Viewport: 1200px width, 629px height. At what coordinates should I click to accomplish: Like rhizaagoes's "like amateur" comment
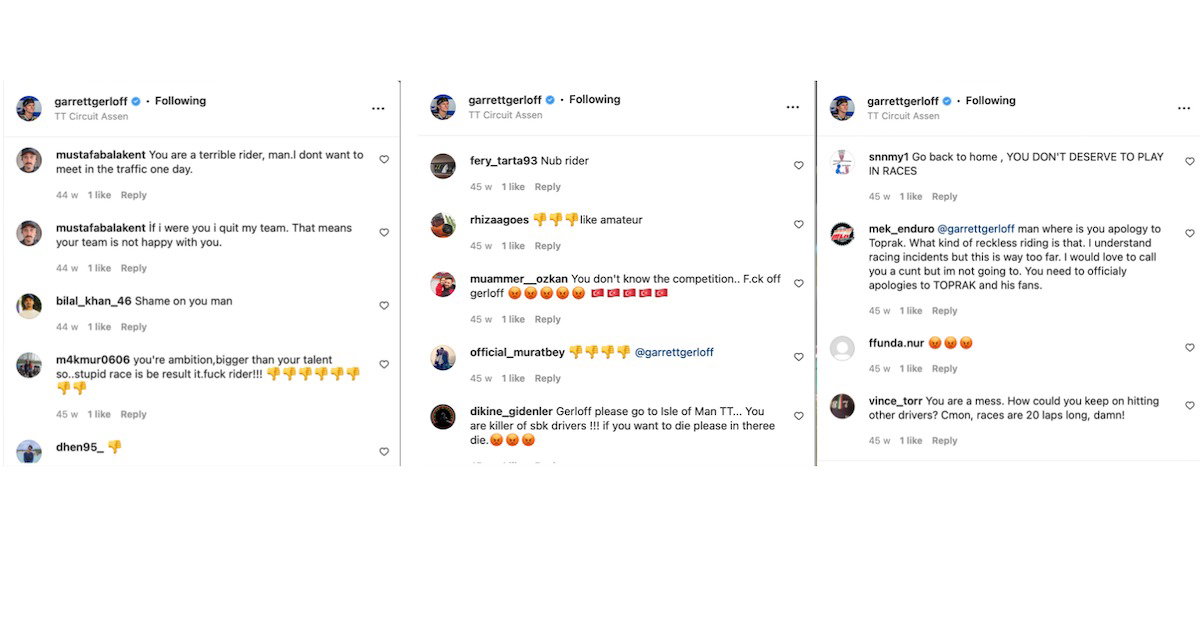(798, 224)
